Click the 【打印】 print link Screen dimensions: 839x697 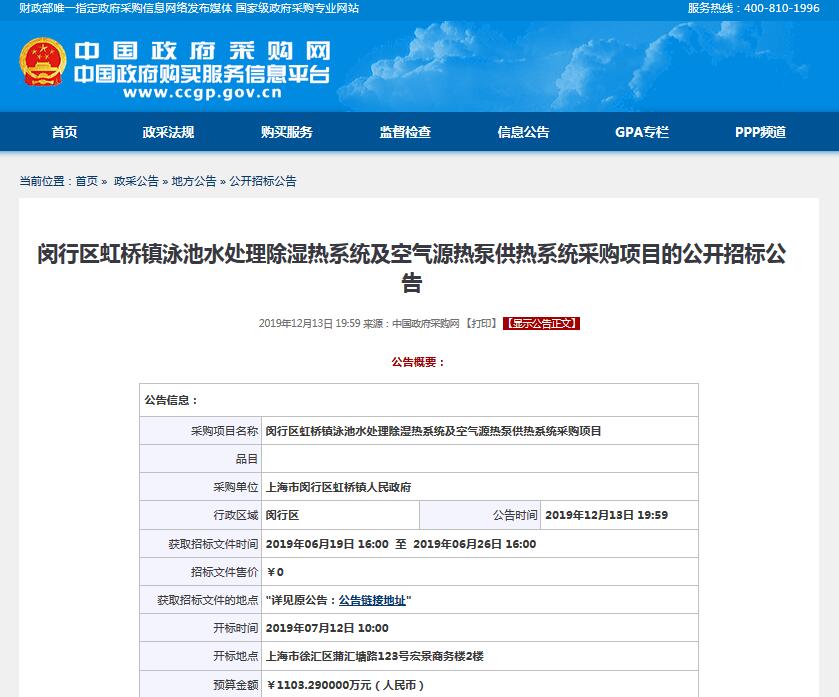(x=481, y=324)
